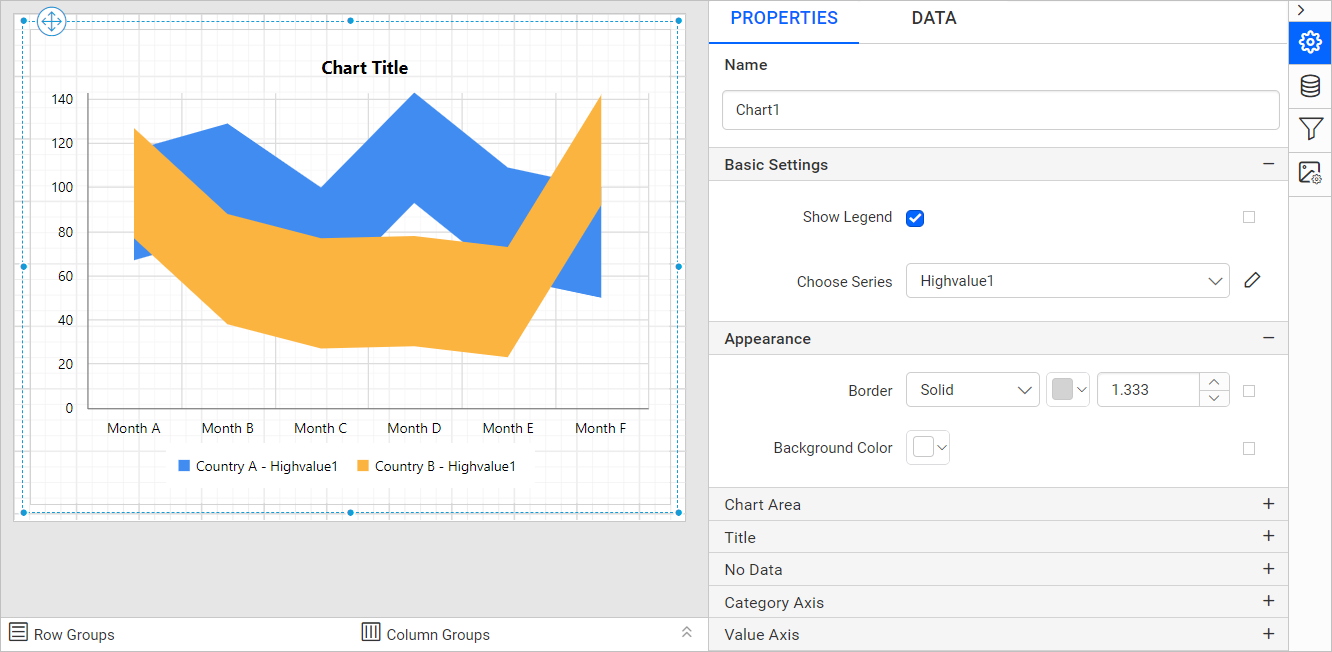Tick the advanced checkbox beside Border
Viewport: 1332px width, 652px height.
[1249, 391]
